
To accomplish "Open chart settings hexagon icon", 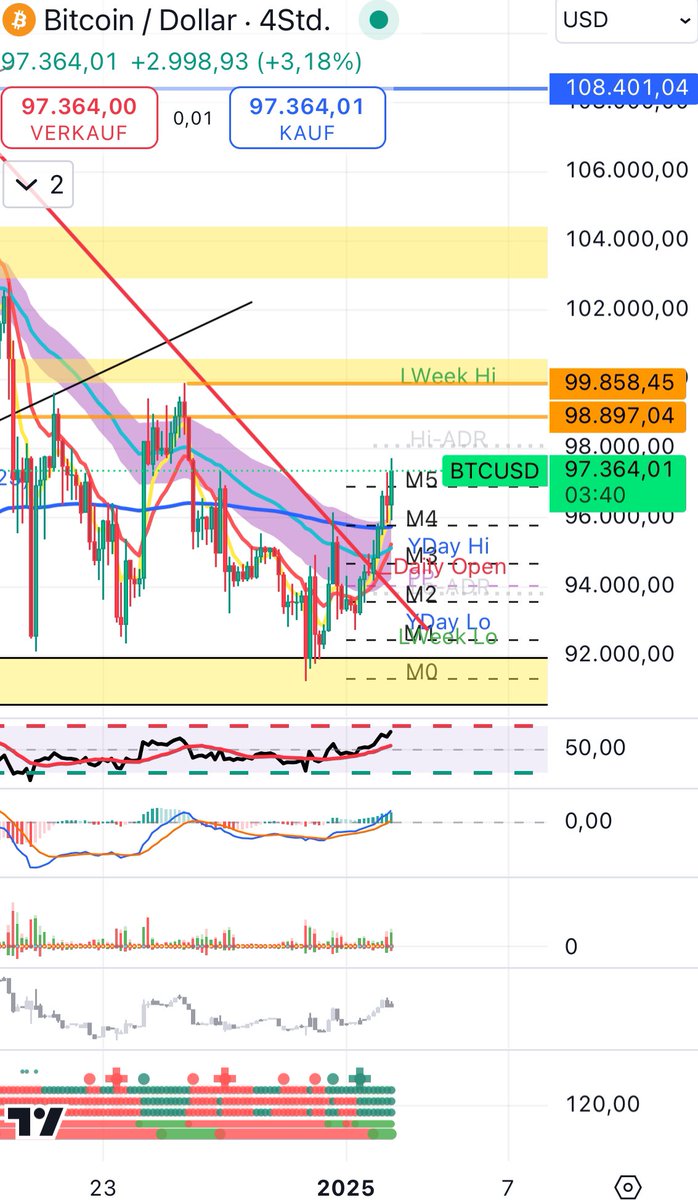I will click(627, 1187).
